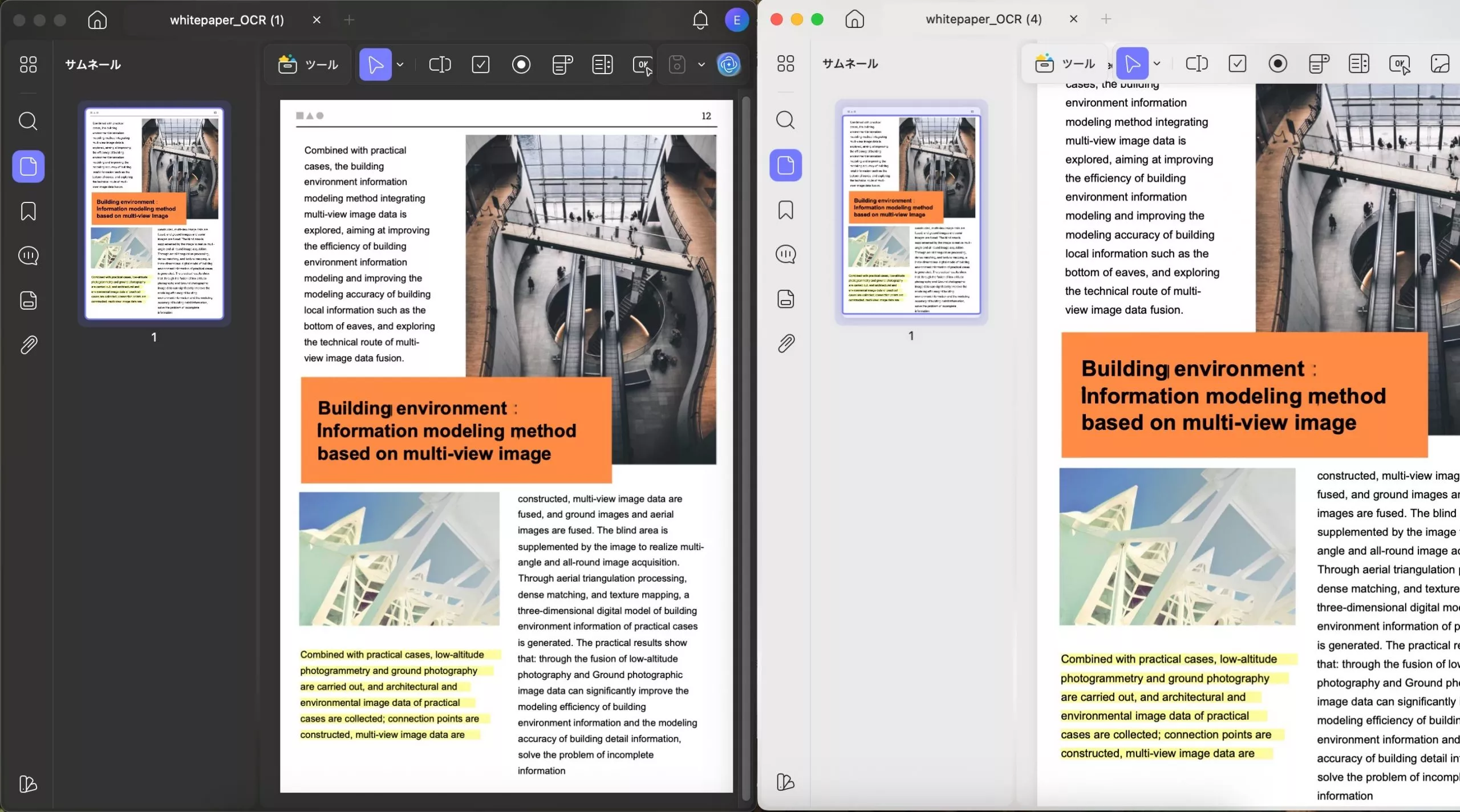1460x812 pixels.
Task: Switch to the whitepaper_OCR (1) tab
Action: coord(227,21)
